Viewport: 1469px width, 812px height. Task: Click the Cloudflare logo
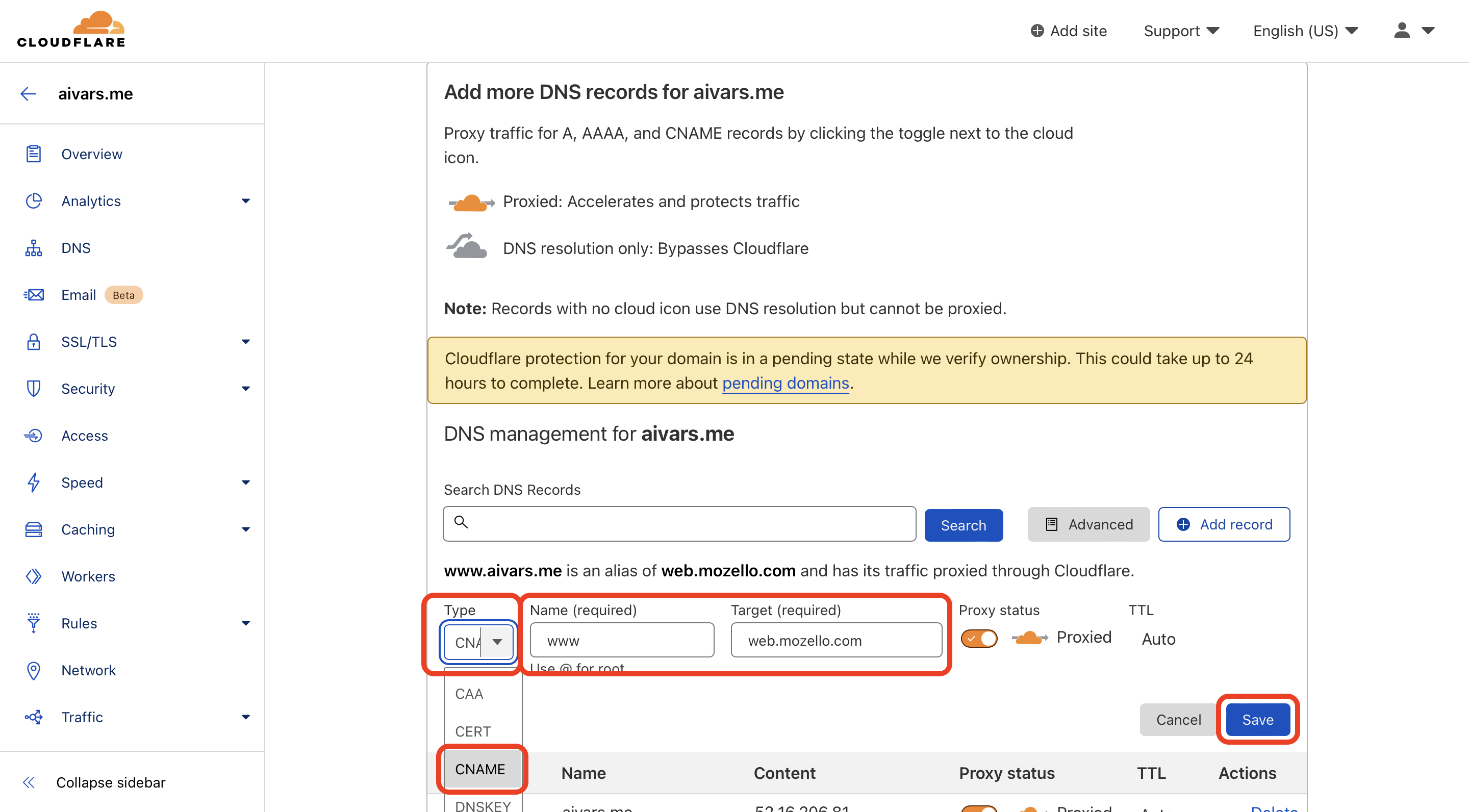pyautogui.click(x=71, y=29)
